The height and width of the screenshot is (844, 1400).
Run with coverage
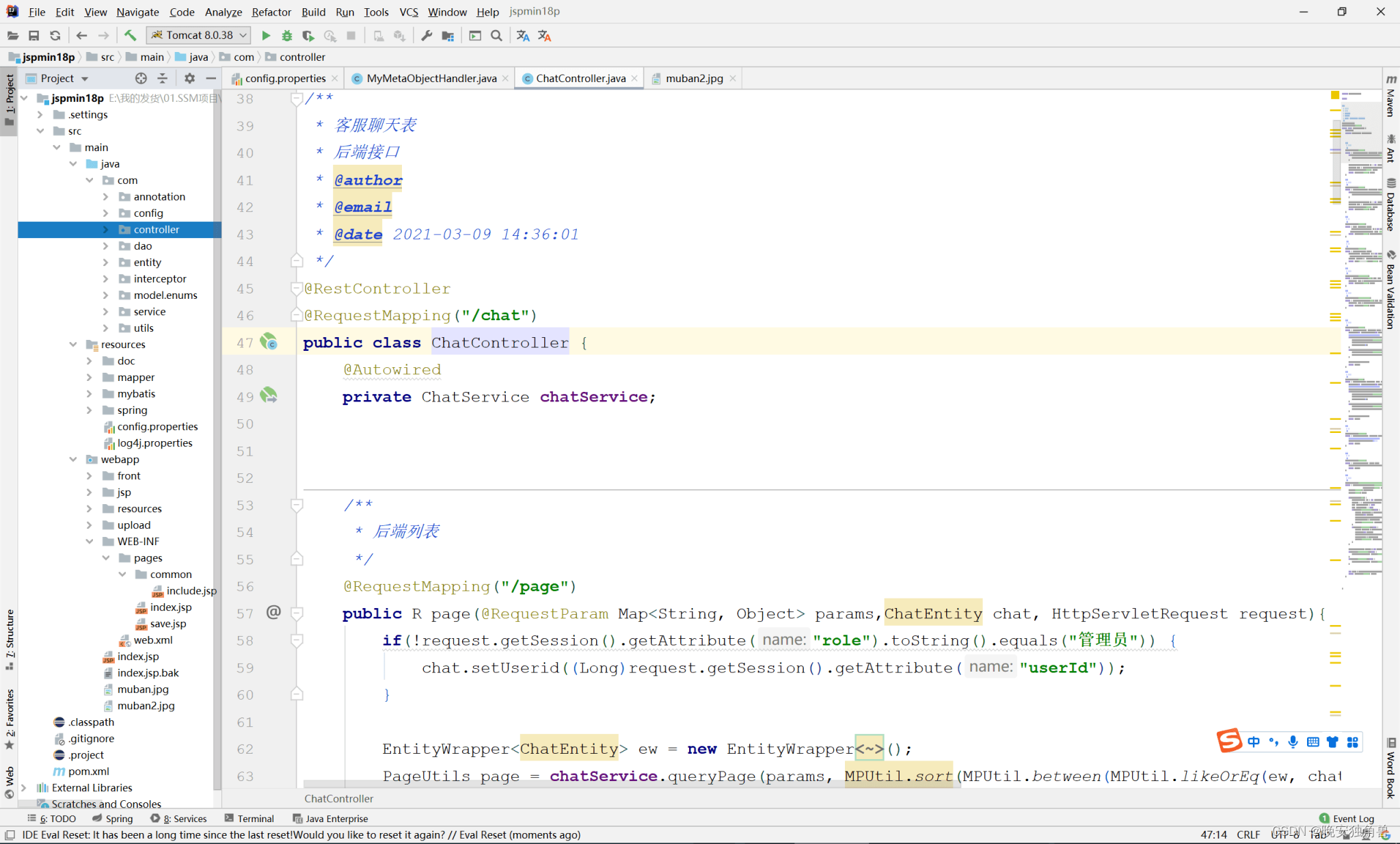click(x=308, y=35)
